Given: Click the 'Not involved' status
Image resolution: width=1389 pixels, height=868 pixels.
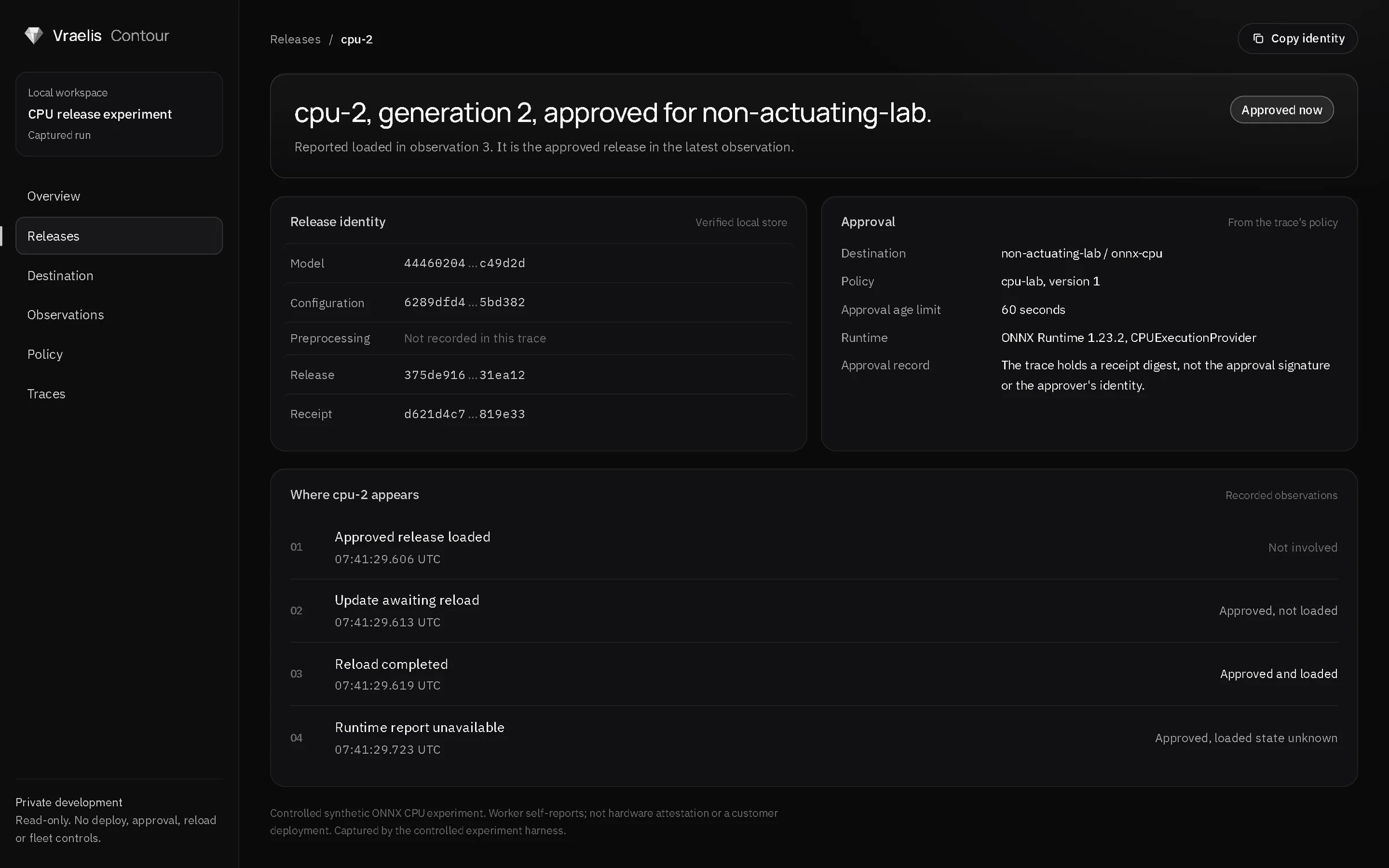Looking at the screenshot, I should (1303, 547).
